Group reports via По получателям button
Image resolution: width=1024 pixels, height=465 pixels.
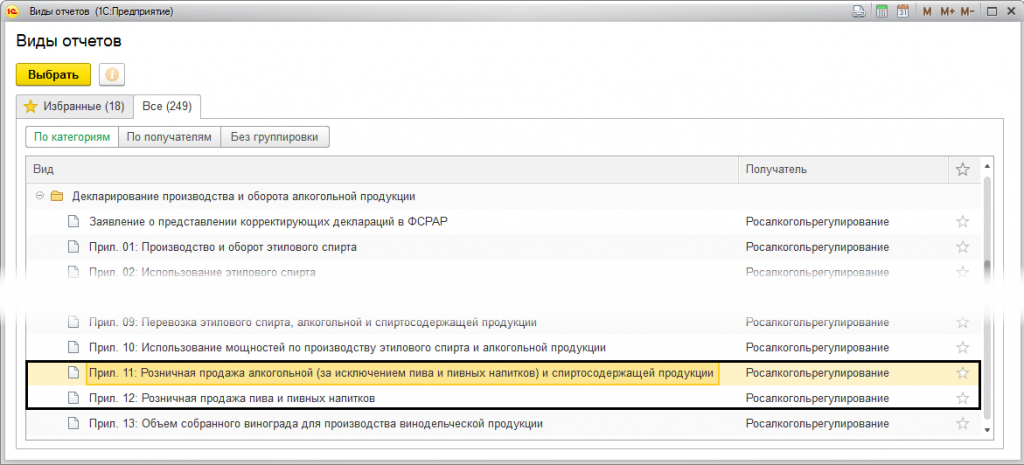(x=170, y=137)
